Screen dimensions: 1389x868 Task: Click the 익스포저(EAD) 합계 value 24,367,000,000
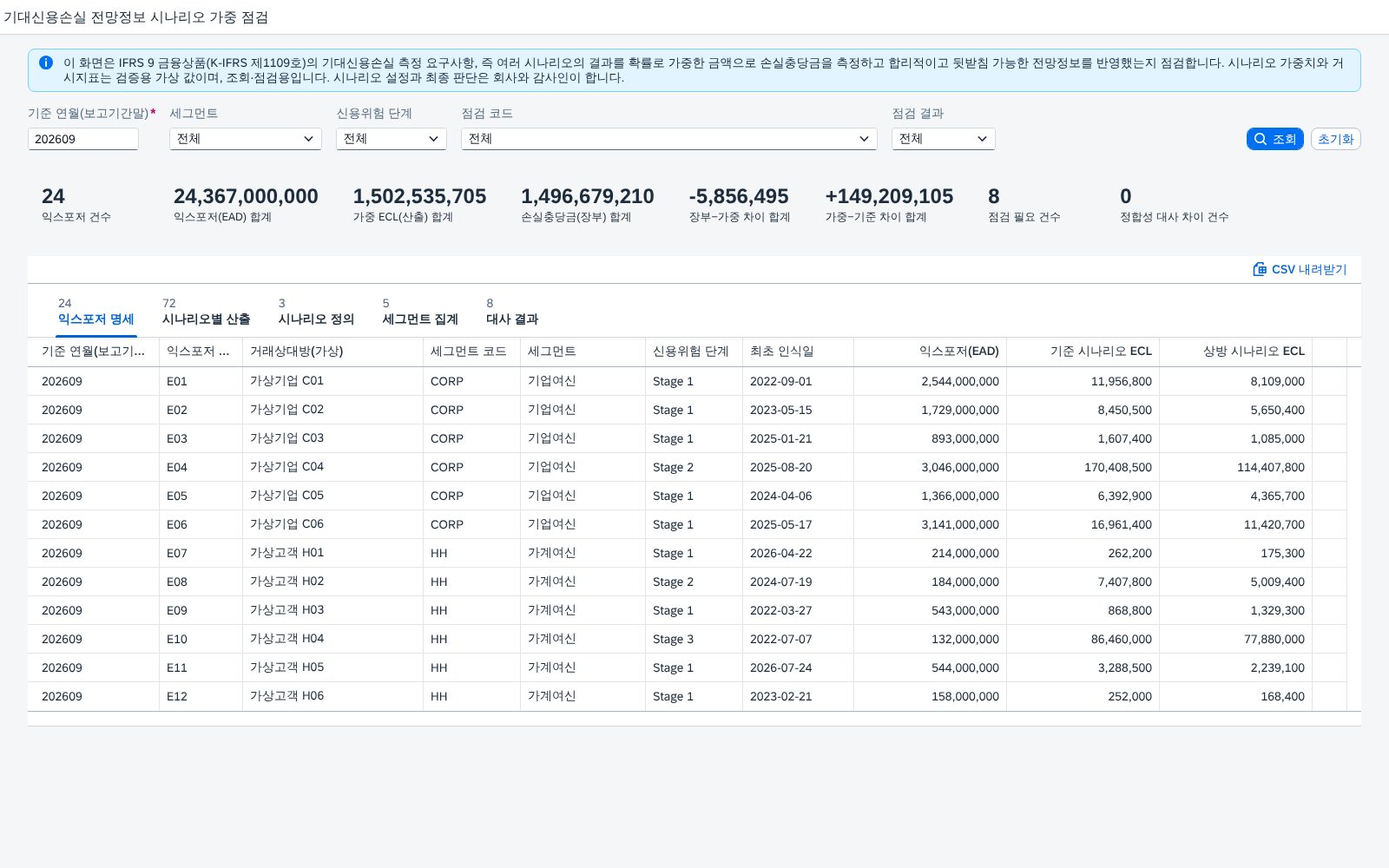pos(246,196)
